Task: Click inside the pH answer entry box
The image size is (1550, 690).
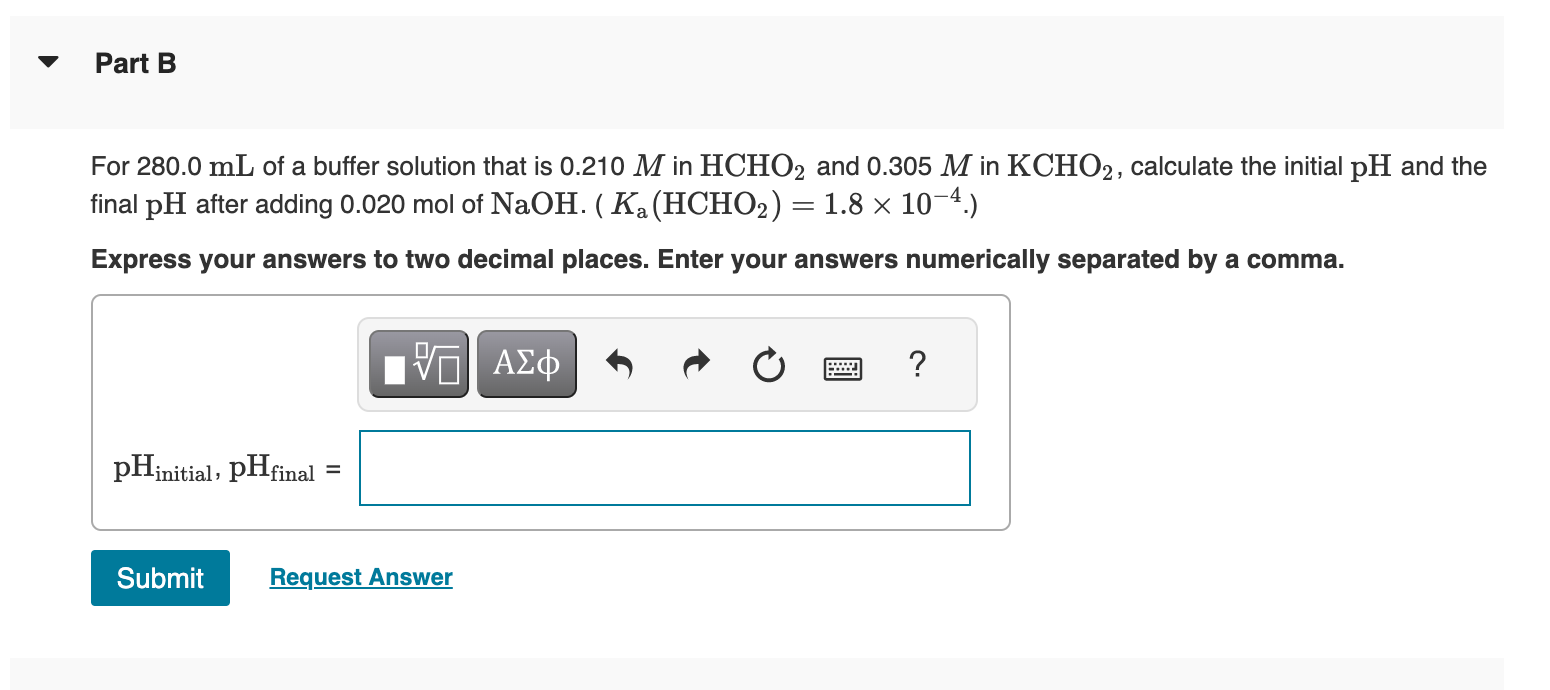Action: point(664,467)
